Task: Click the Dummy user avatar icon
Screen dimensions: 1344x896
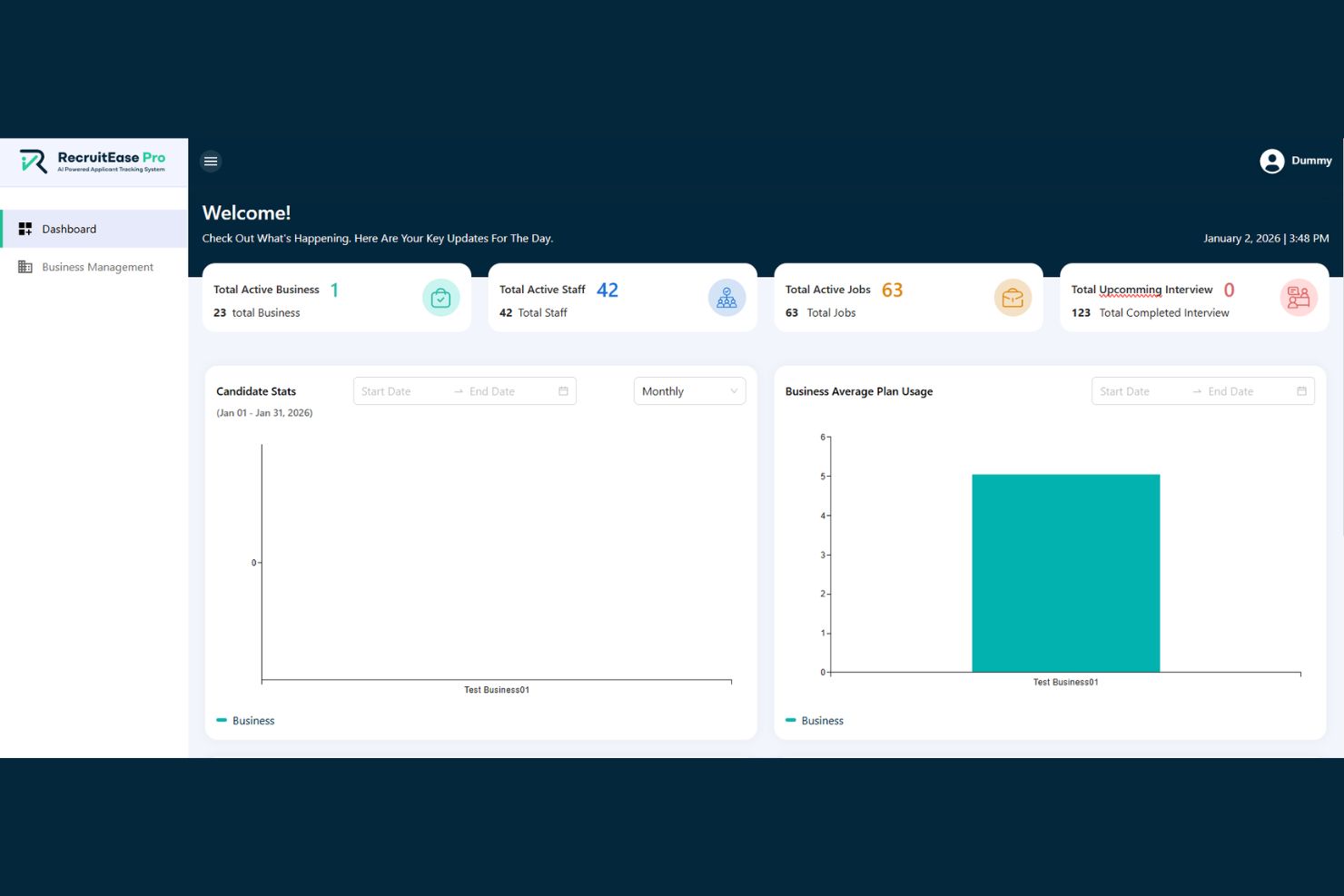Action: click(x=1271, y=162)
